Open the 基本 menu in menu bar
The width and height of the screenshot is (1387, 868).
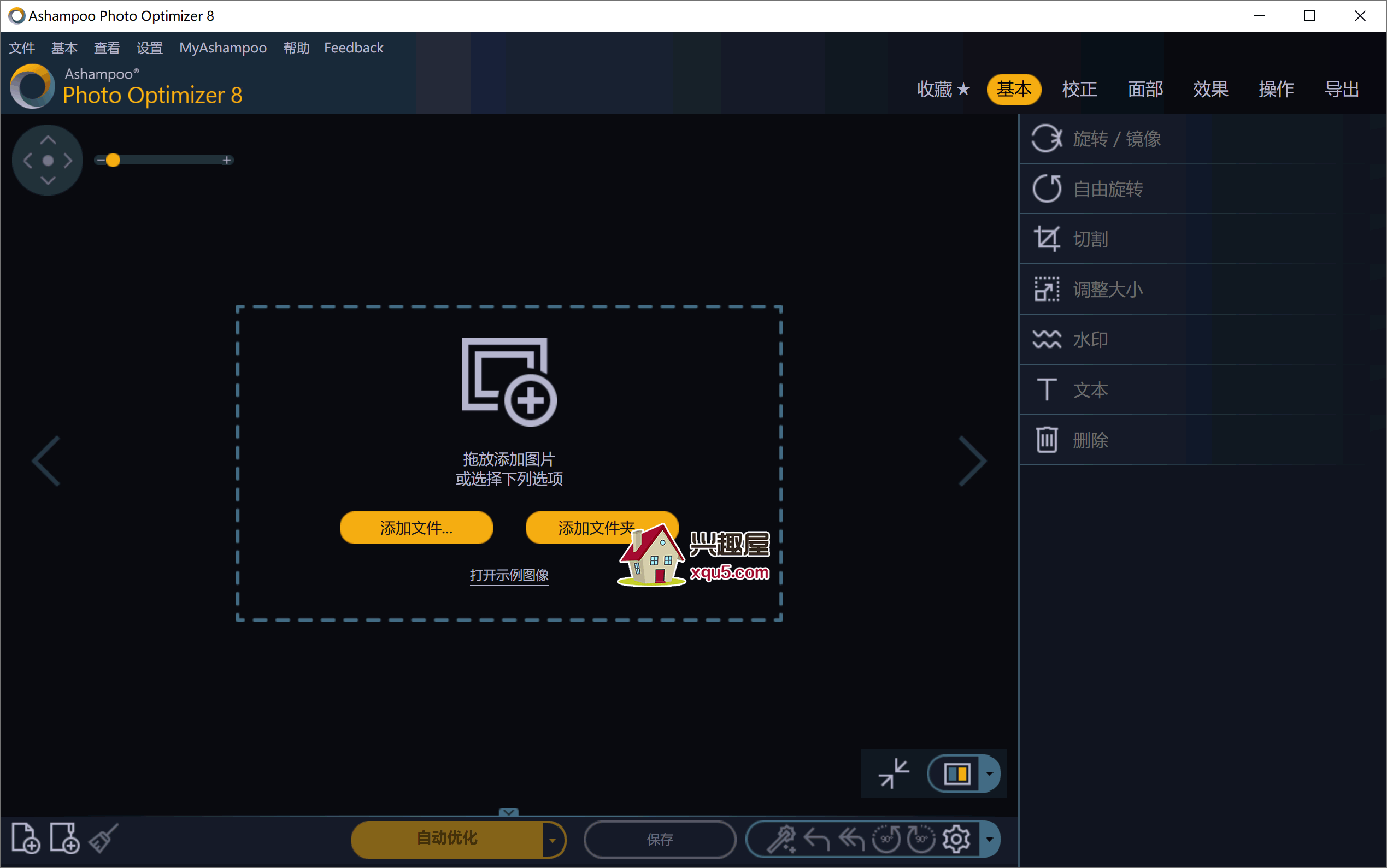[x=64, y=48]
